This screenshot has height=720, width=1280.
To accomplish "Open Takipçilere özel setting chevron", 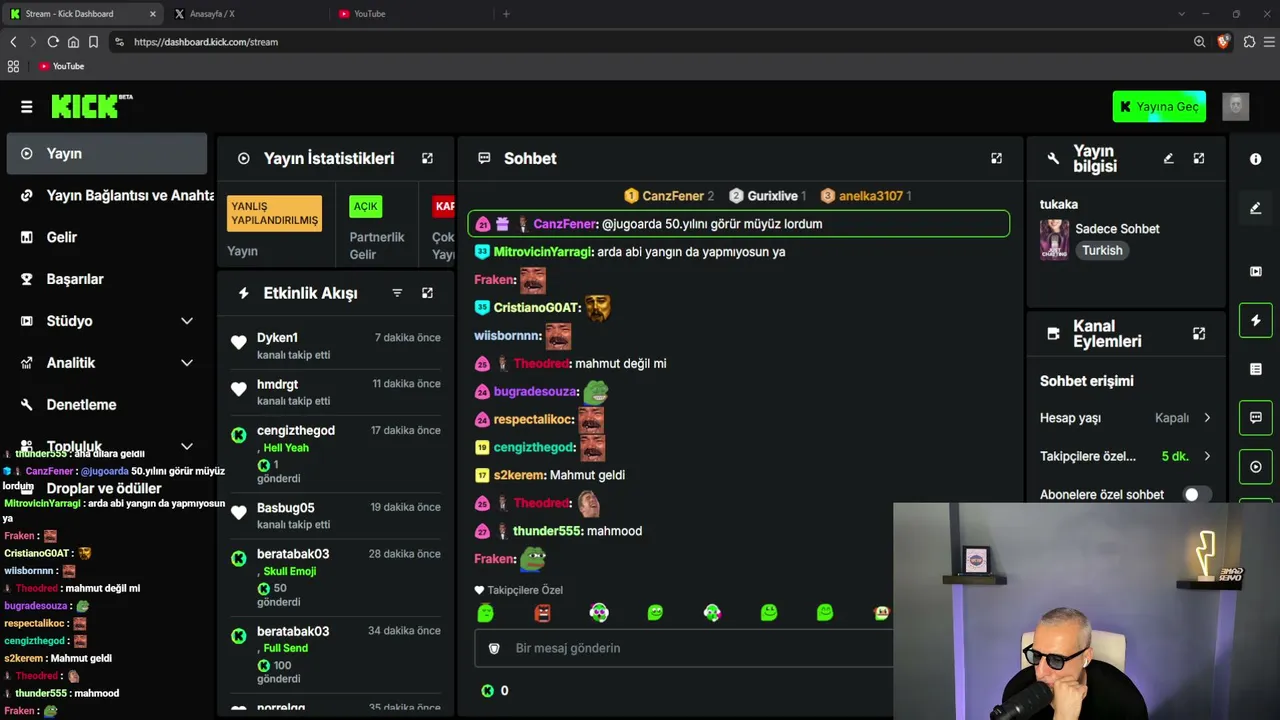I will pyautogui.click(x=1207, y=456).
